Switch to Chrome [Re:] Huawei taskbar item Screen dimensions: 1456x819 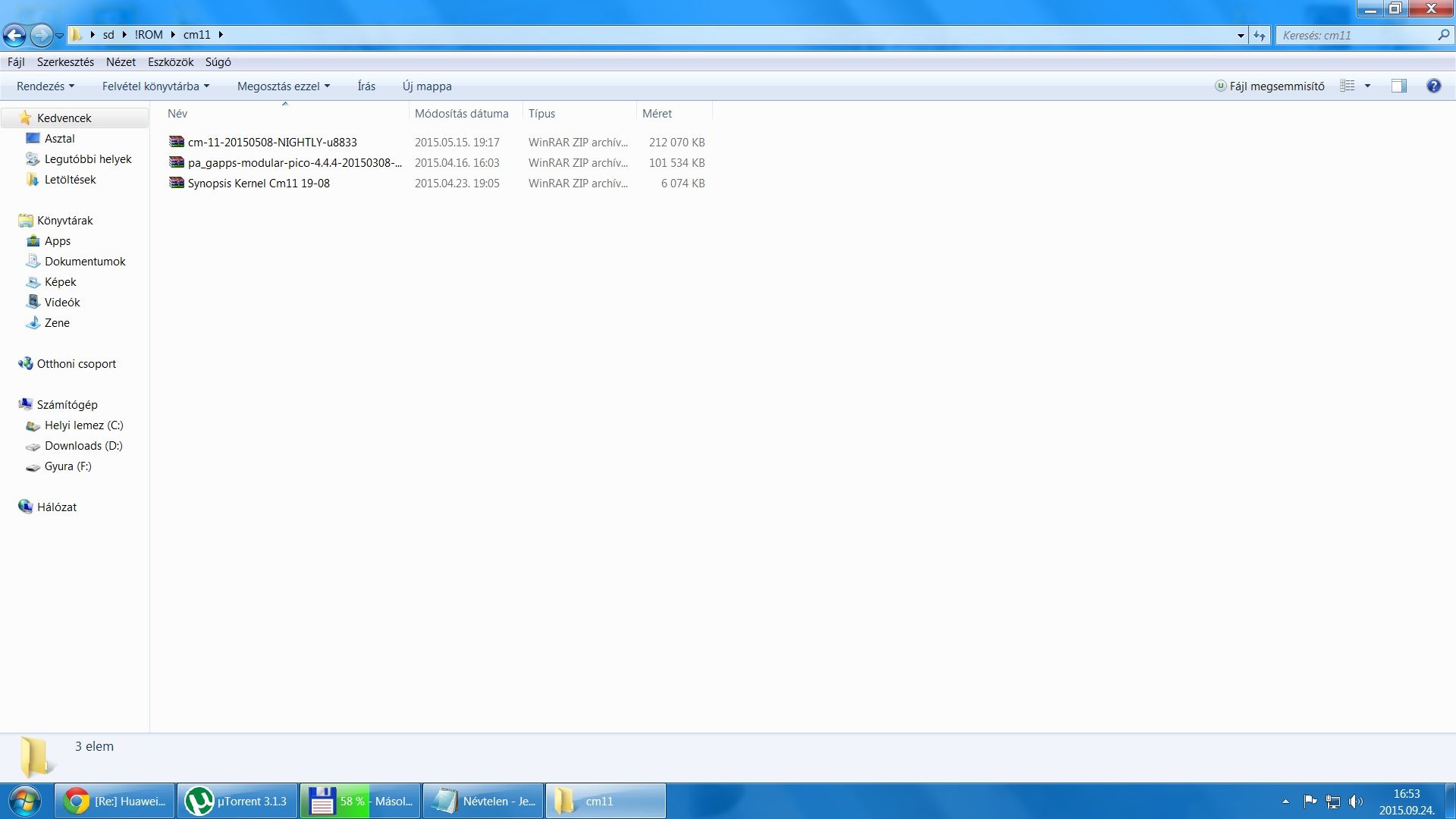115,801
